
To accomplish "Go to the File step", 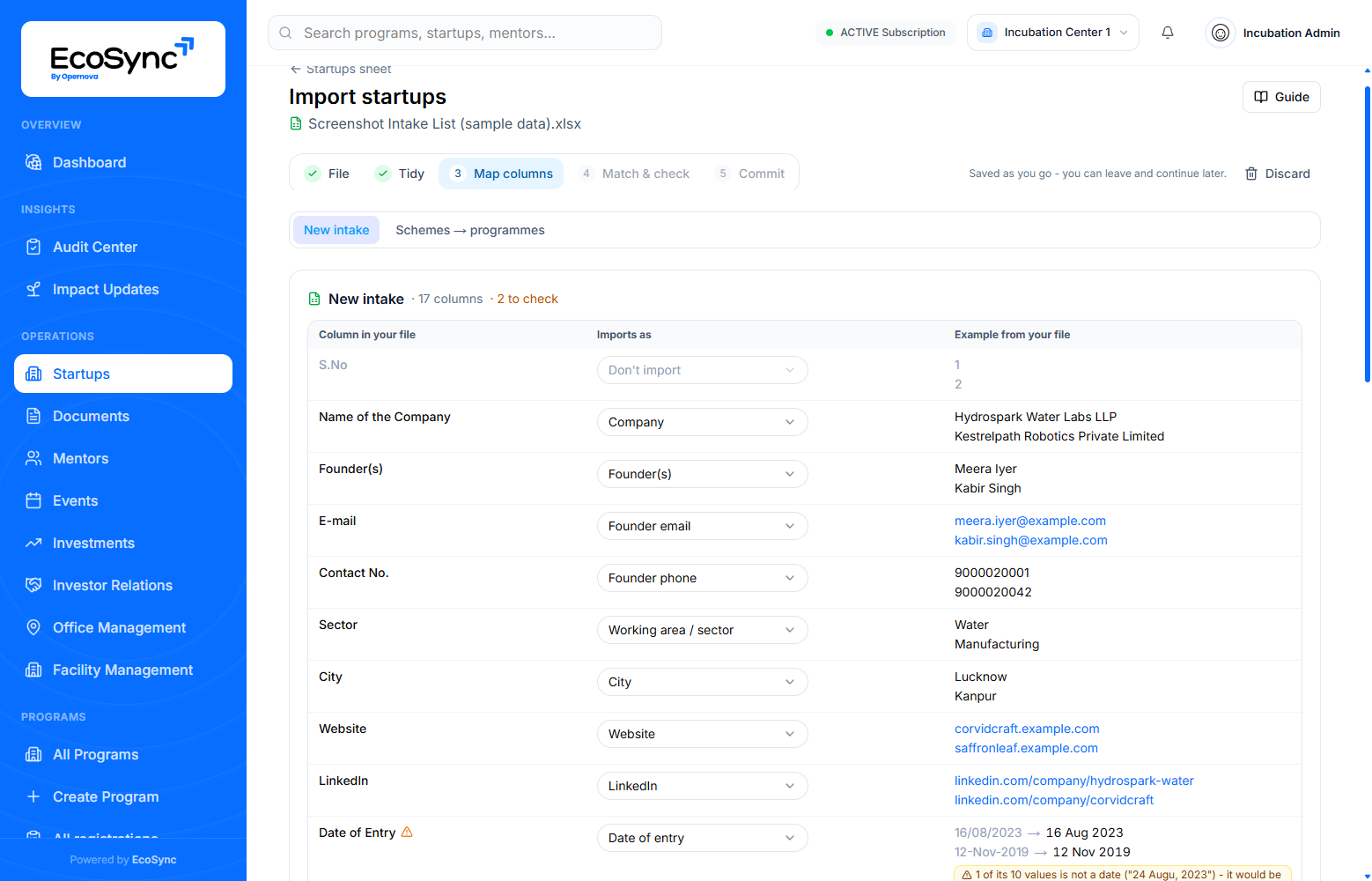I will point(327,174).
